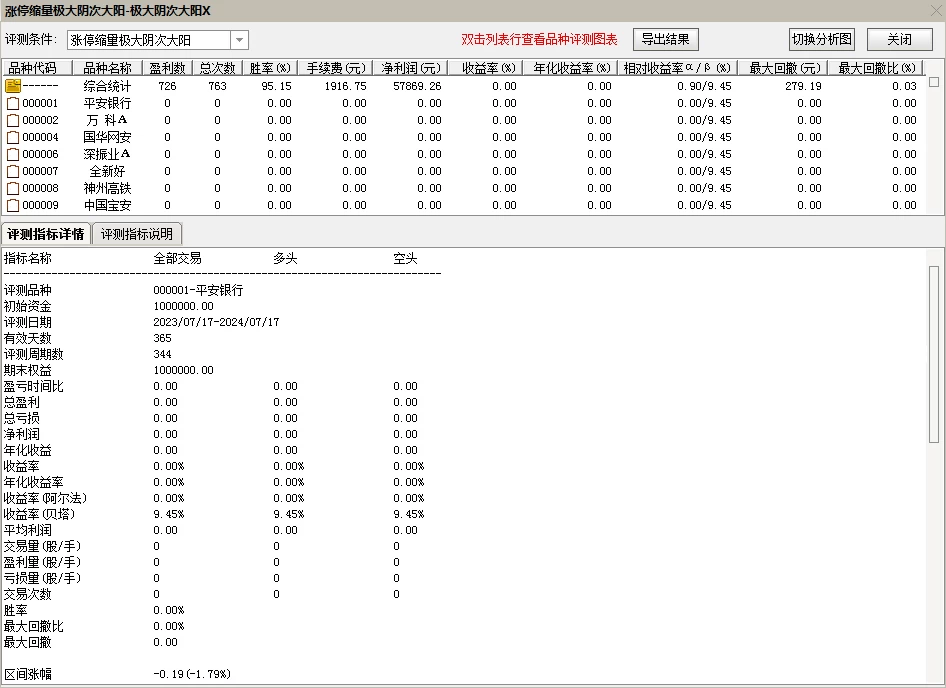946x688 pixels.
Task: Click the max drawdown value 279.19
Action: (x=804, y=86)
